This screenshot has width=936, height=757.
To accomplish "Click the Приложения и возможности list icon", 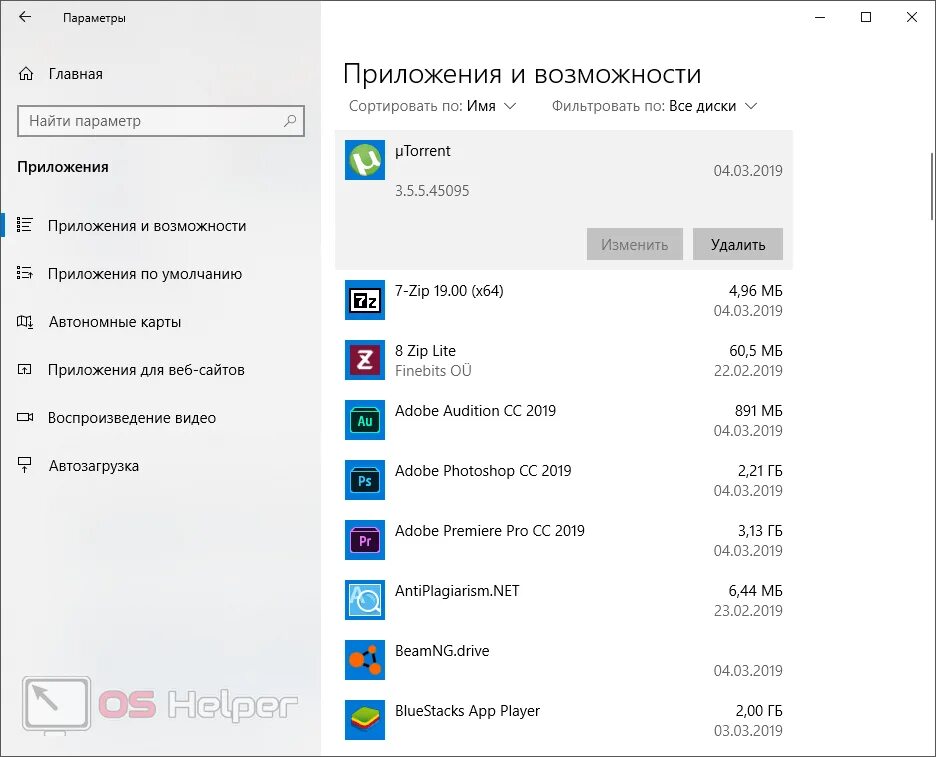I will (x=24, y=225).
